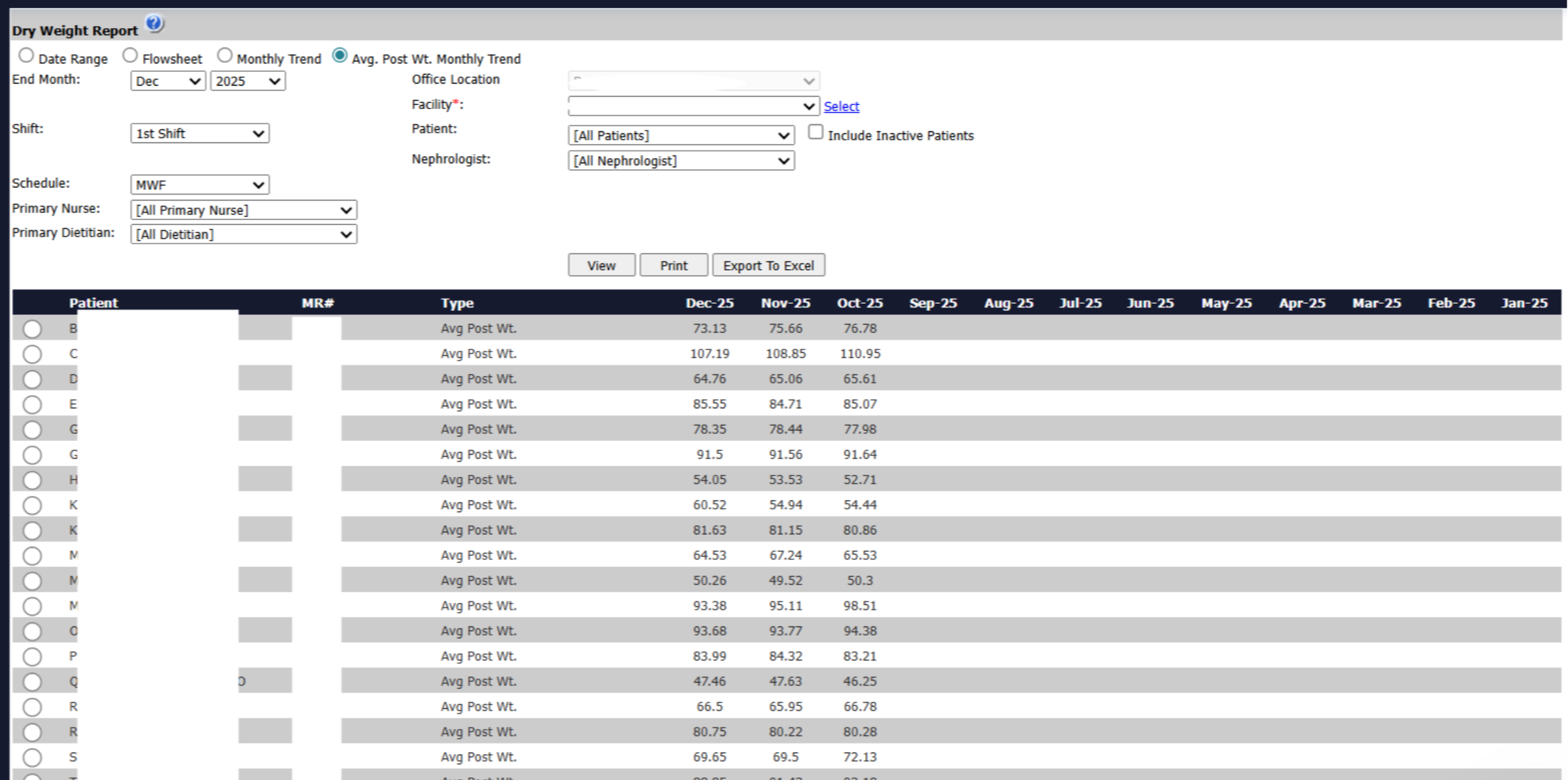Viewport: 1568px width, 780px height.
Task: Open the Shift dropdown showing 1st Shift
Action: point(200,133)
